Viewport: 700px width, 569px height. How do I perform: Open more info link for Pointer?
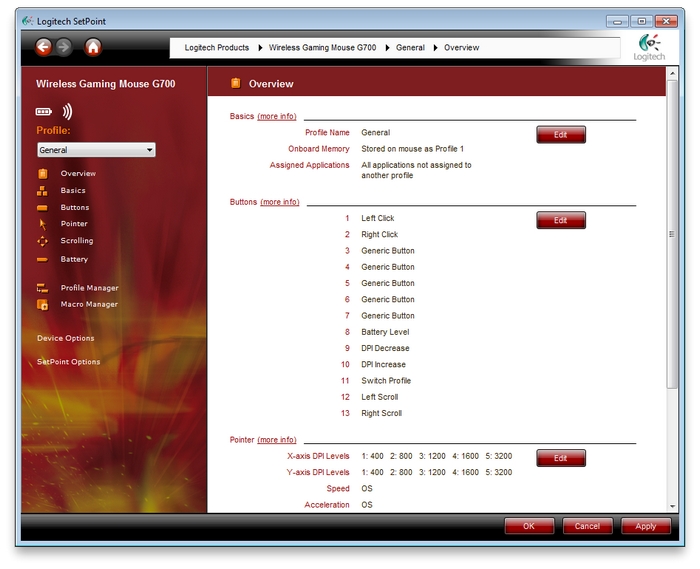click(277, 440)
